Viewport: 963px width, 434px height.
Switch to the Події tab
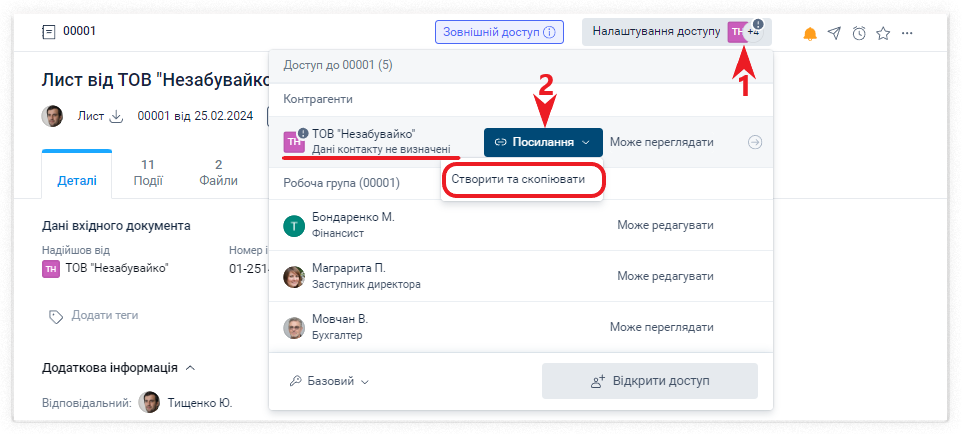147,172
